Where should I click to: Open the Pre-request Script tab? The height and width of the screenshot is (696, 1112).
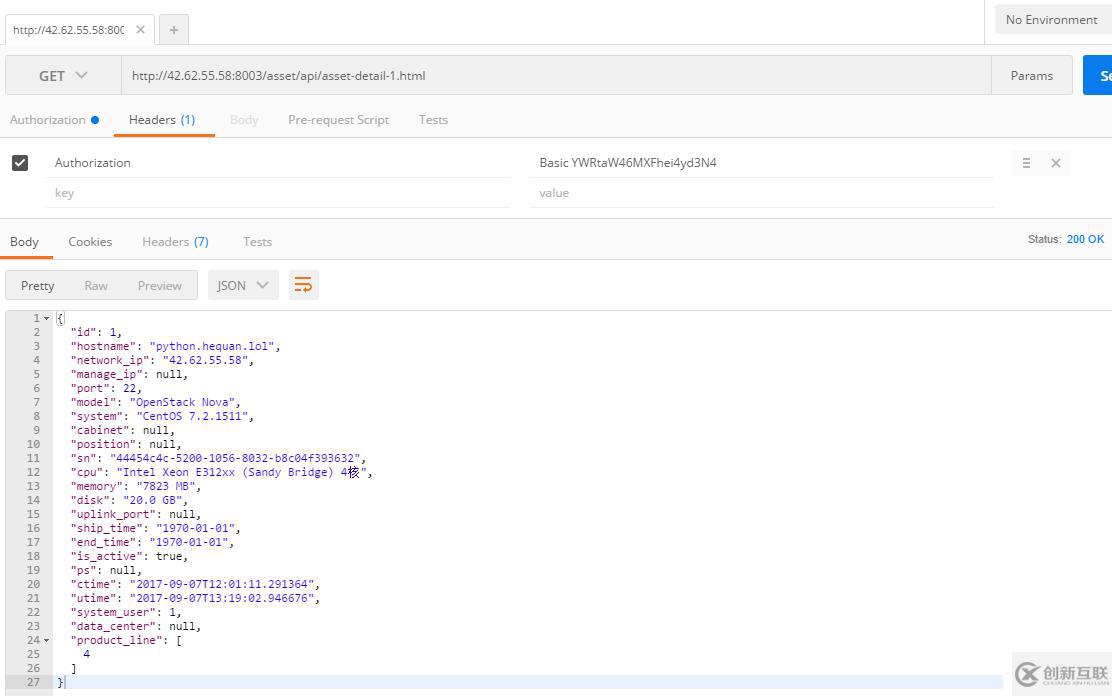pyautogui.click(x=338, y=120)
